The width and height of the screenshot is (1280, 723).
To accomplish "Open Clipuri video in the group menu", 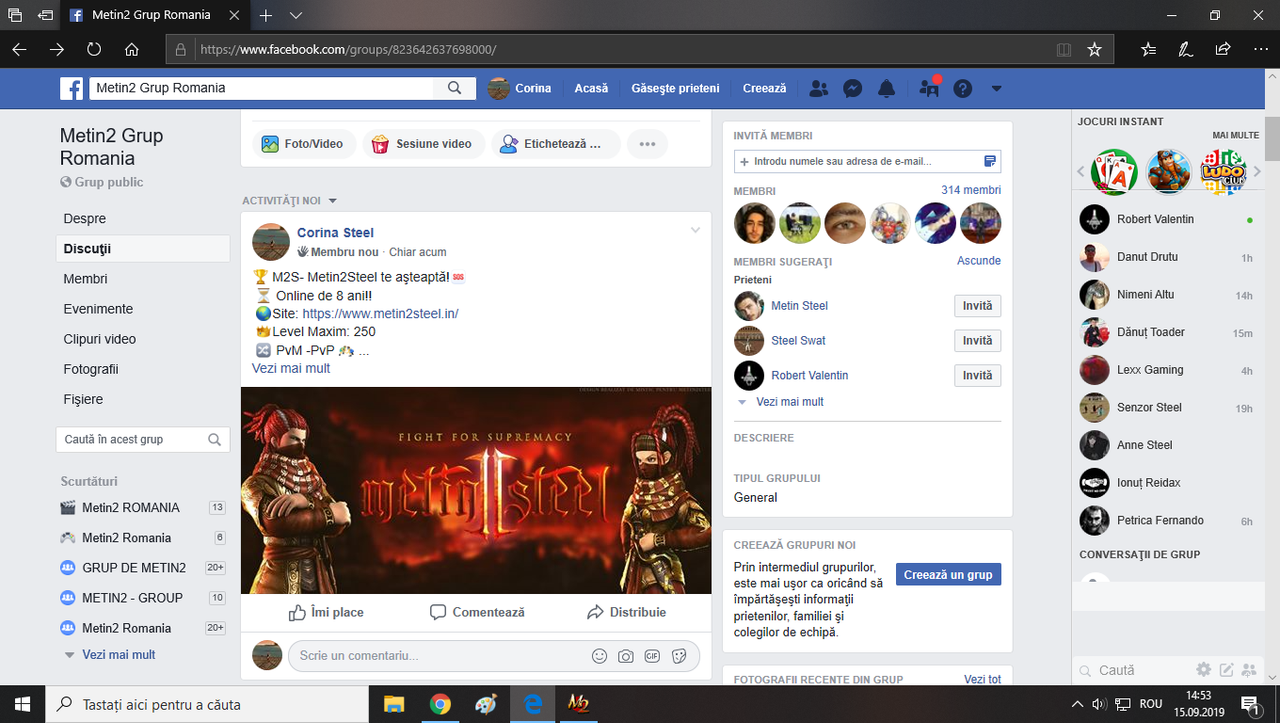I will tap(100, 339).
